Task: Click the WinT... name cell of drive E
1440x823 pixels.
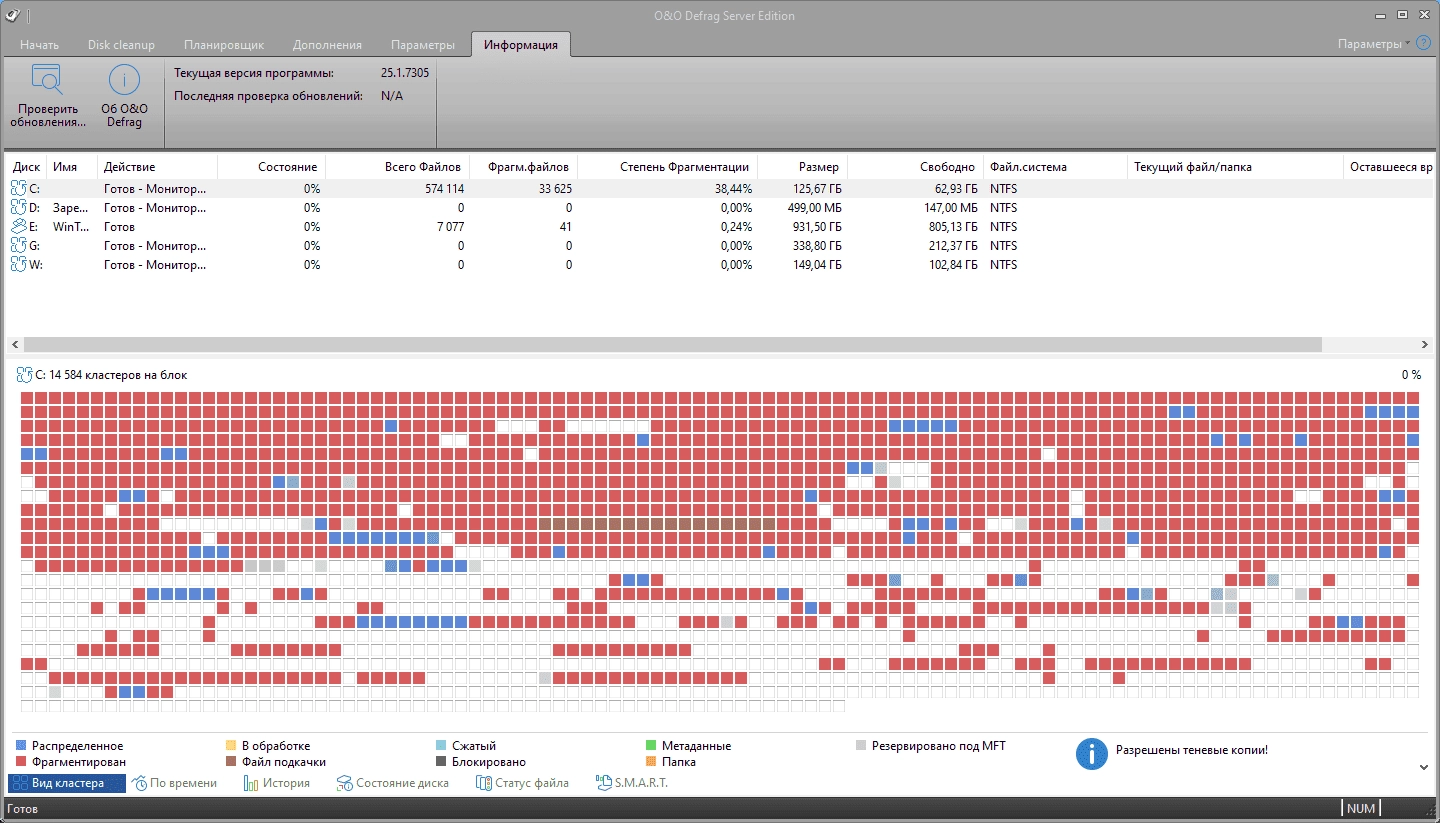Action: coord(71,227)
